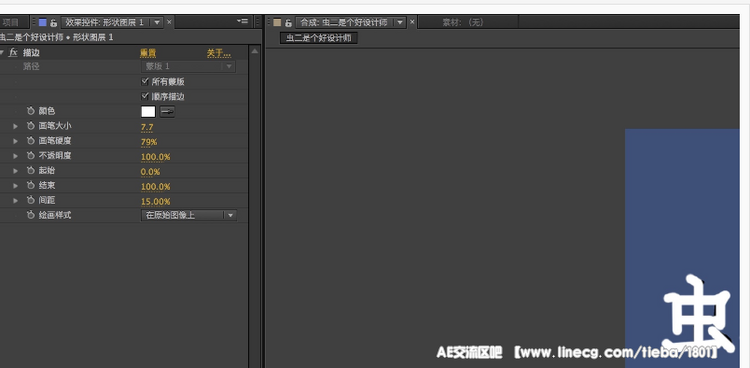Screen dimensions: 750x368
Task: Open the effect controls panel options menu icon
Action: (243, 22)
